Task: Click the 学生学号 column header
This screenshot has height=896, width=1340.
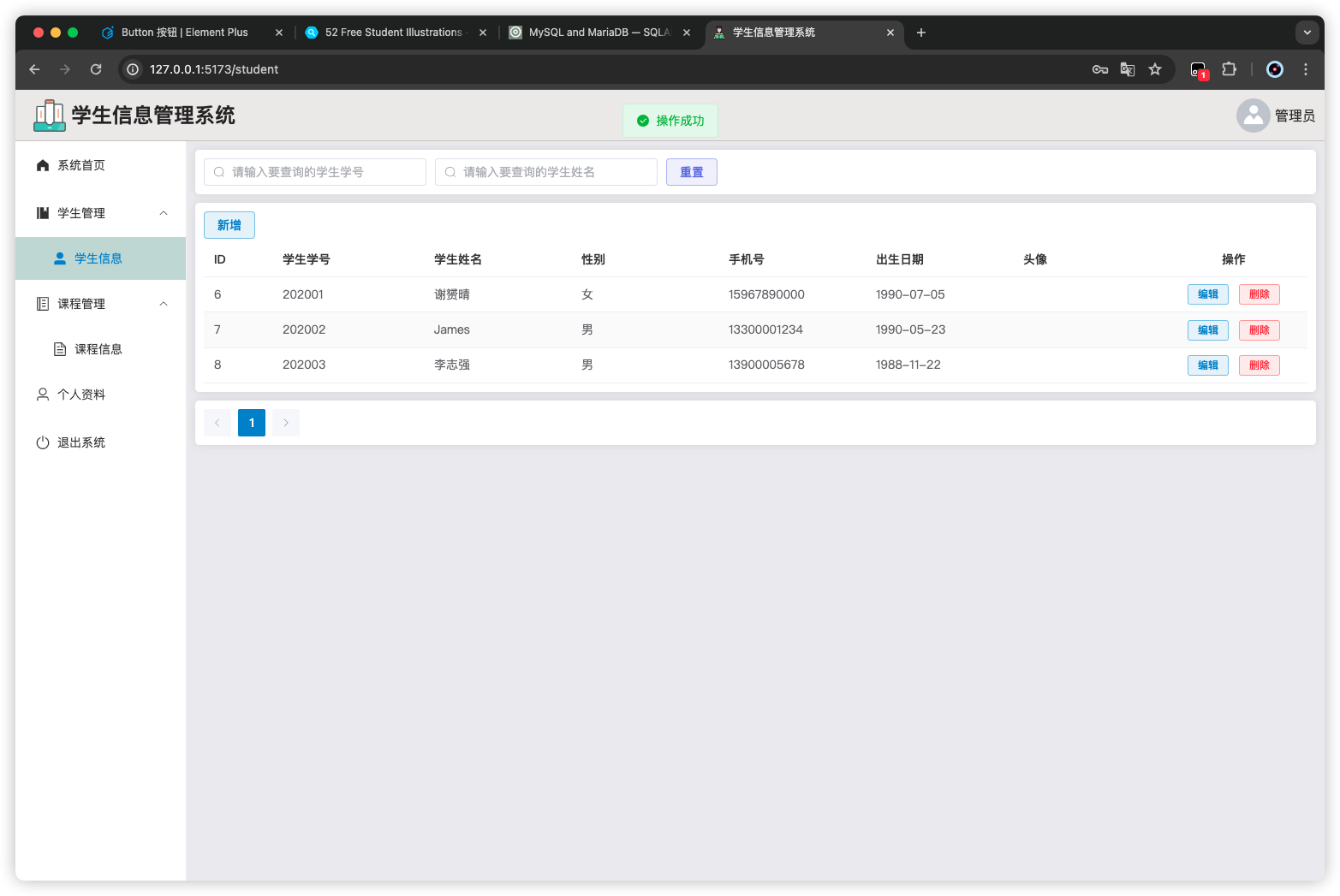Action: point(307,259)
